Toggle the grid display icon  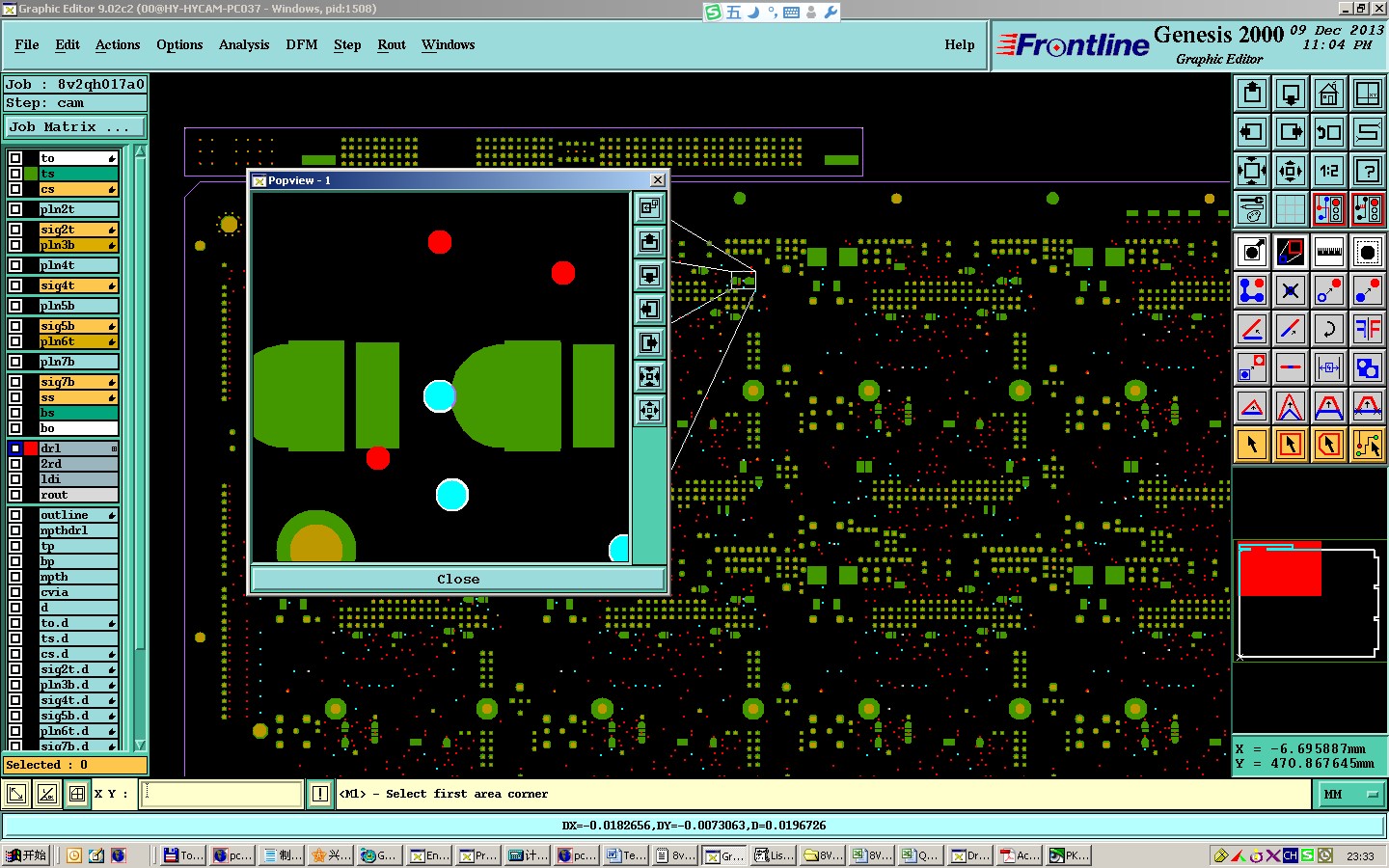coord(1291,209)
